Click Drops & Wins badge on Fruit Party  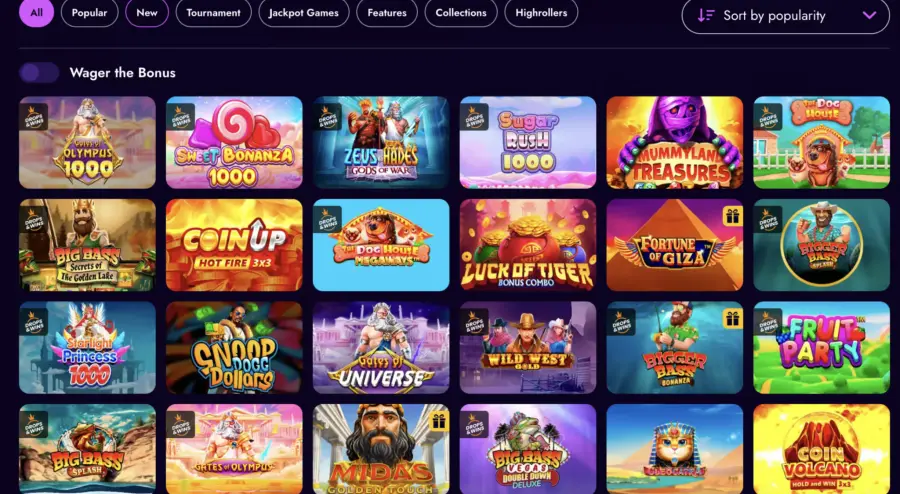point(768,322)
